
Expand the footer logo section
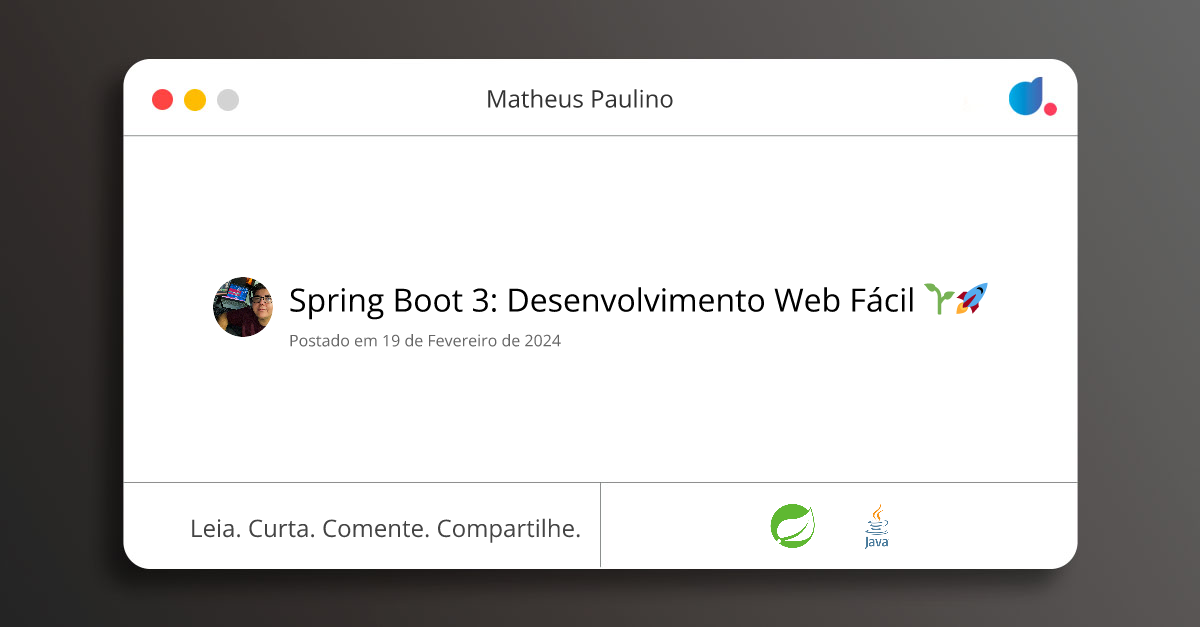(838, 524)
